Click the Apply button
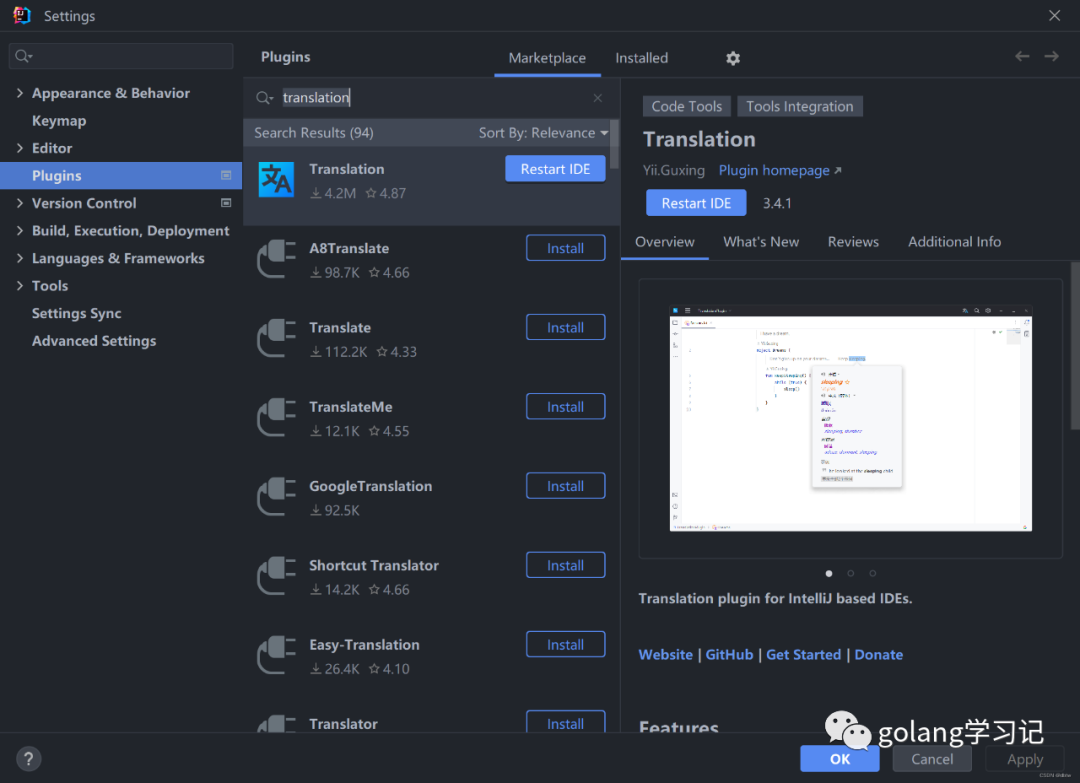The image size is (1080, 783). (x=1025, y=759)
